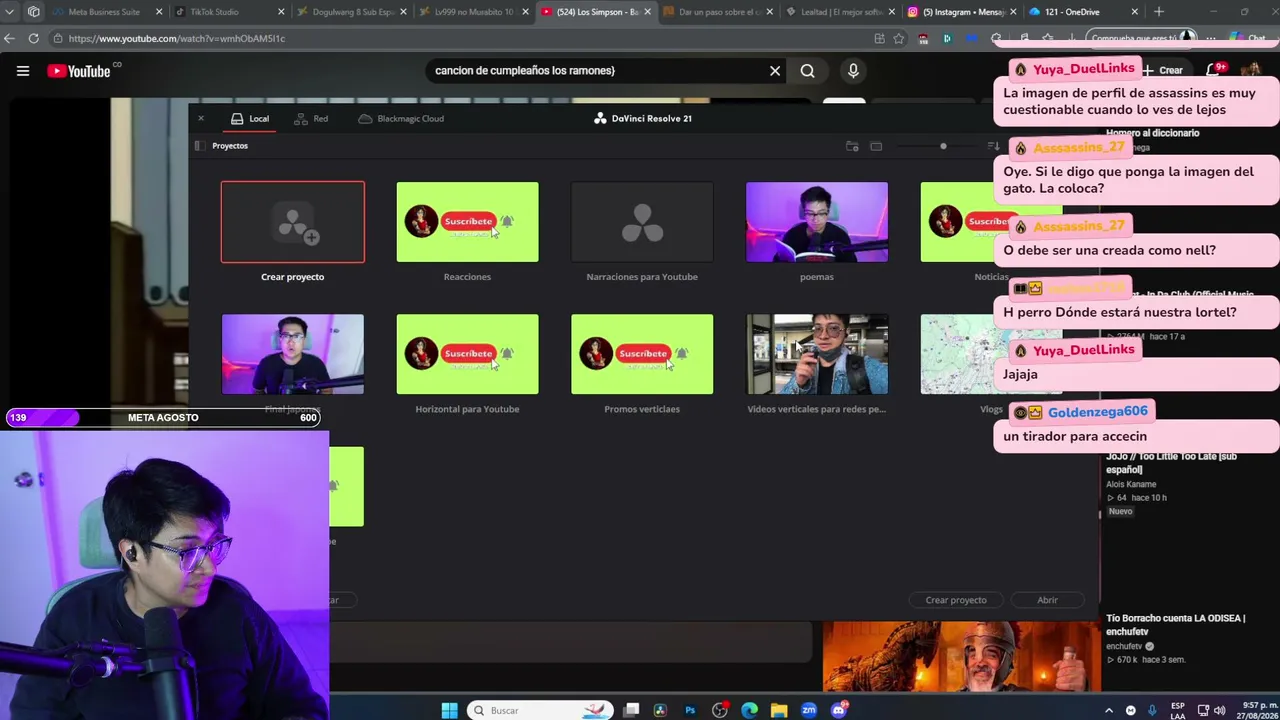Open the YouTube hamburger guide menu
1280x720 pixels.
click(x=23, y=71)
